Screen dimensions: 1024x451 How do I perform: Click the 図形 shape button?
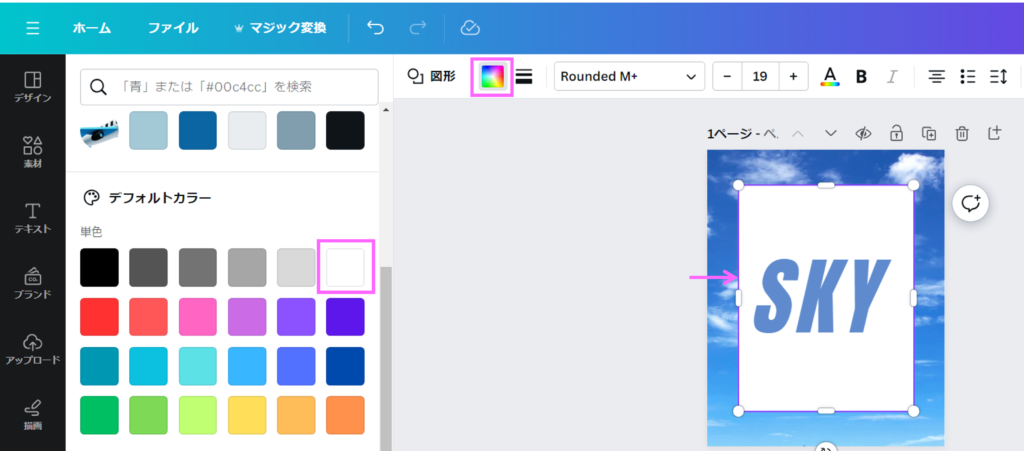(x=431, y=77)
